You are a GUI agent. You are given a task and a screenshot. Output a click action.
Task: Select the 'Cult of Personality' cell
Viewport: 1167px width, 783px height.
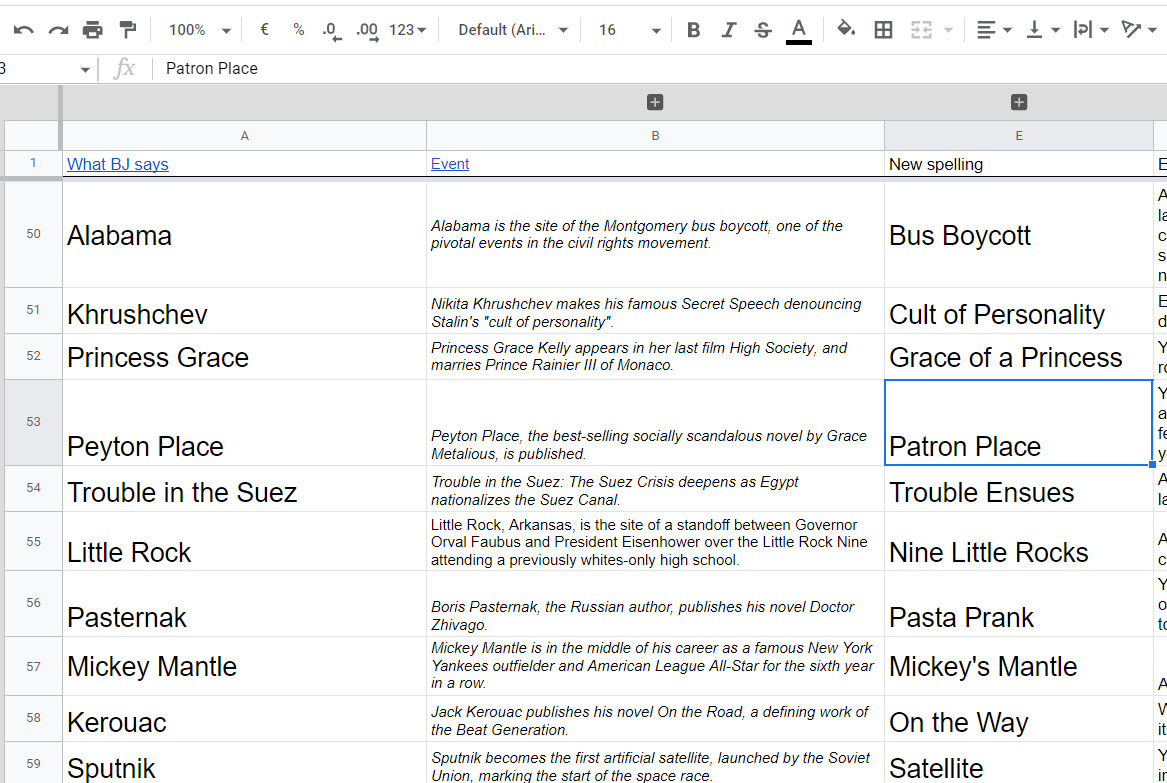point(1018,311)
